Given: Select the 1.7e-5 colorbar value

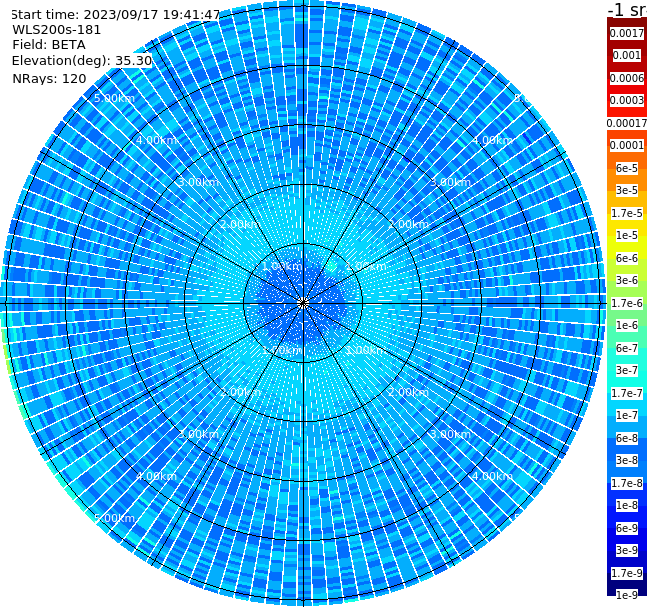Looking at the screenshot, I should pos(626,213).
